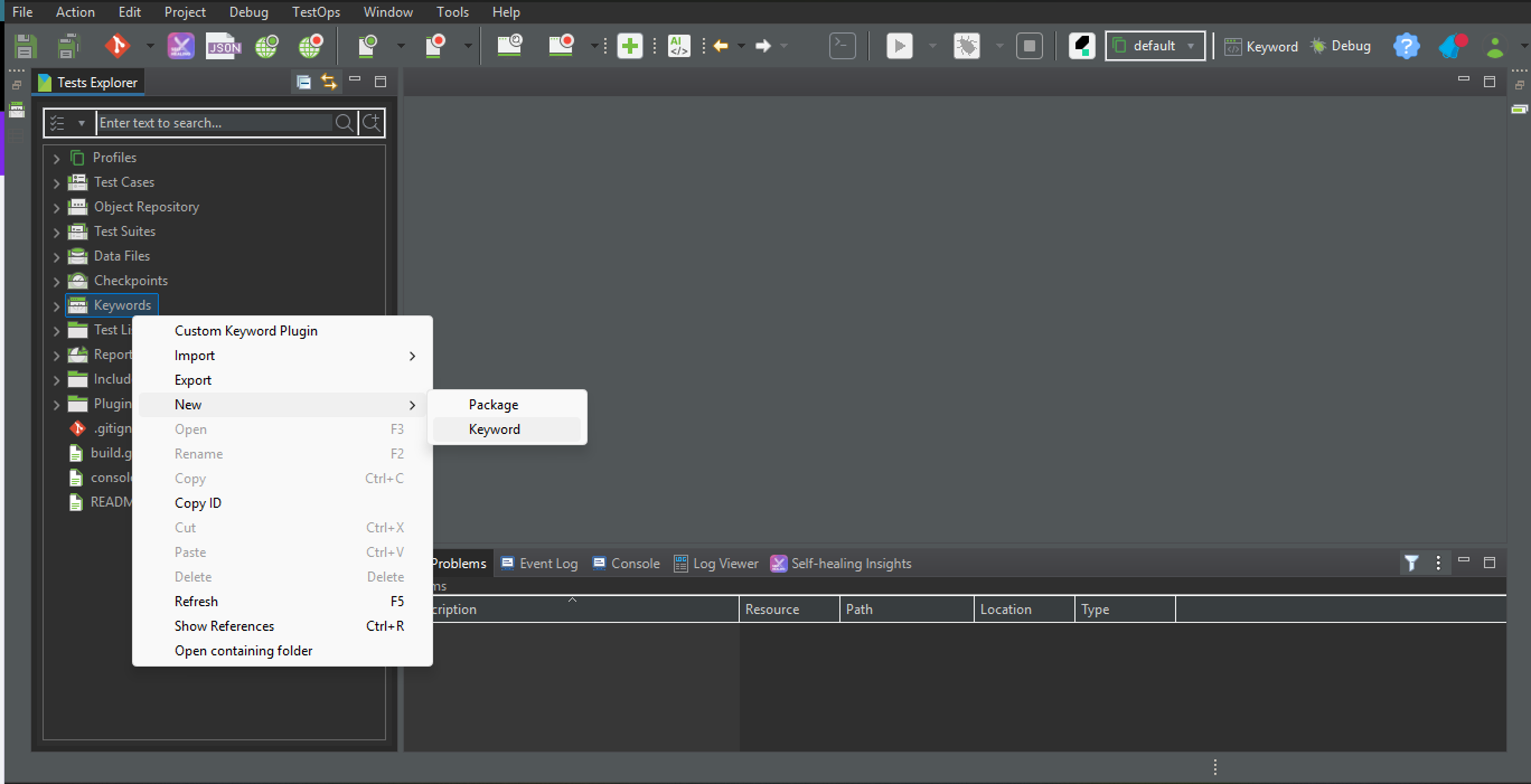1531x784 pixels.
Task: Click the Run play button
Action: [899, 46]
